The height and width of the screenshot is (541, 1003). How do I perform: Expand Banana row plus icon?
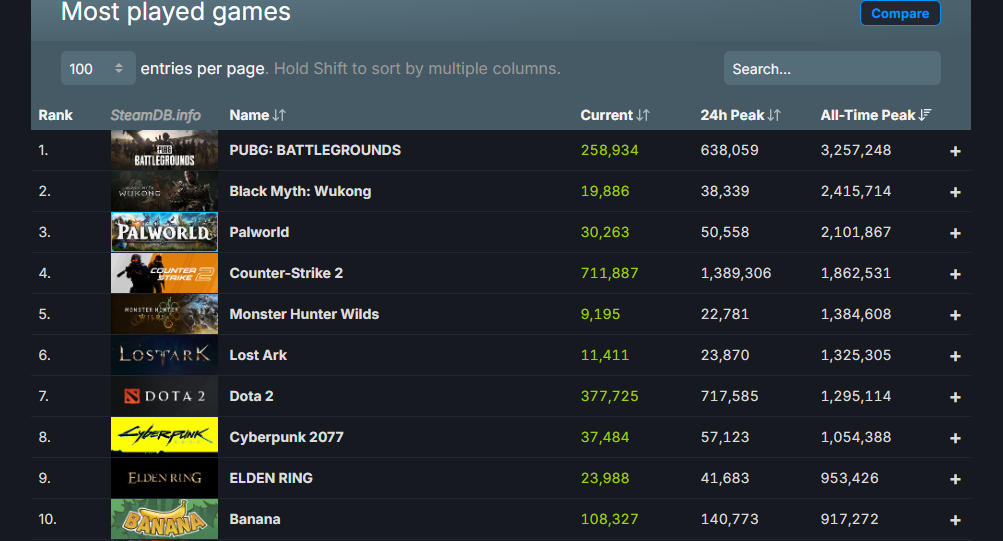click(955, 520)
